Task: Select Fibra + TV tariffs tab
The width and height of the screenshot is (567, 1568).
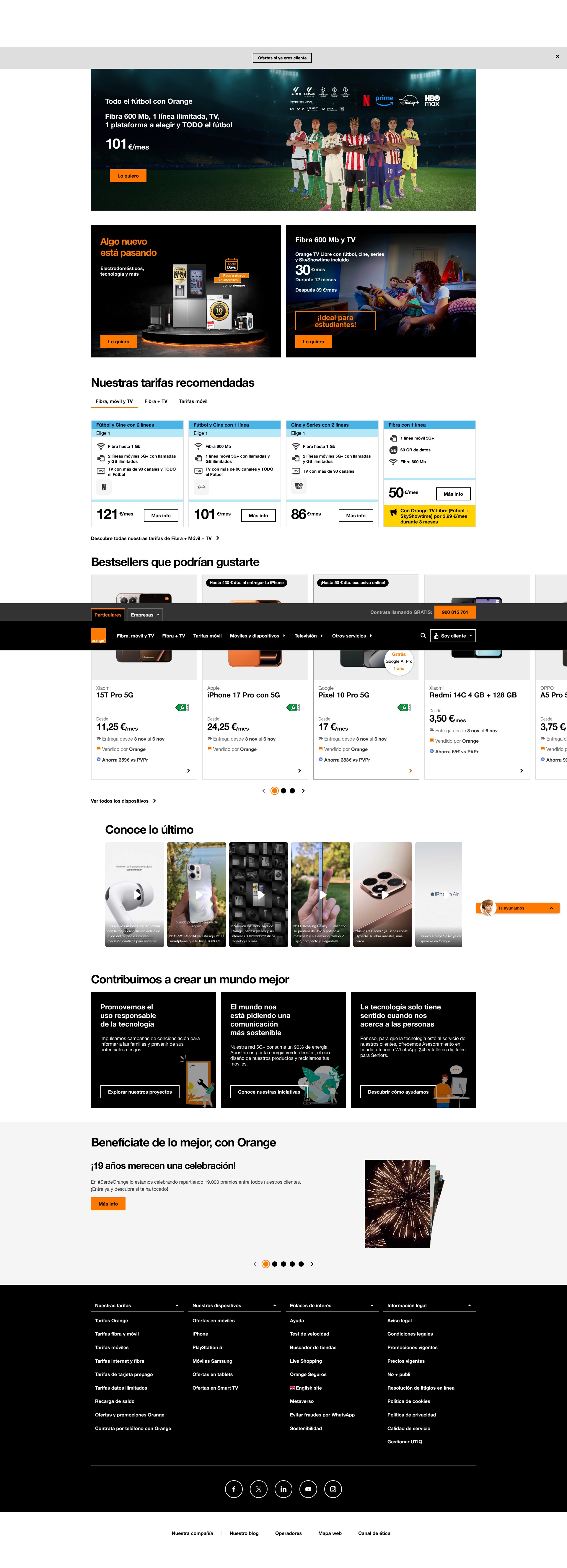Action: pyautogui.click(x=156, y=401)
